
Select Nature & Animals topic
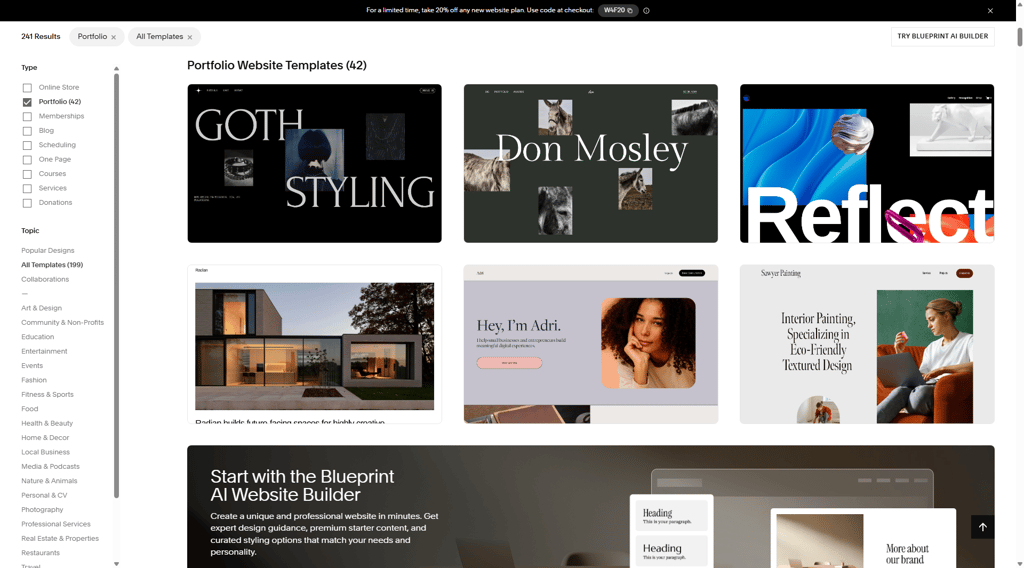pyautogui.click(x=49, y=481)
